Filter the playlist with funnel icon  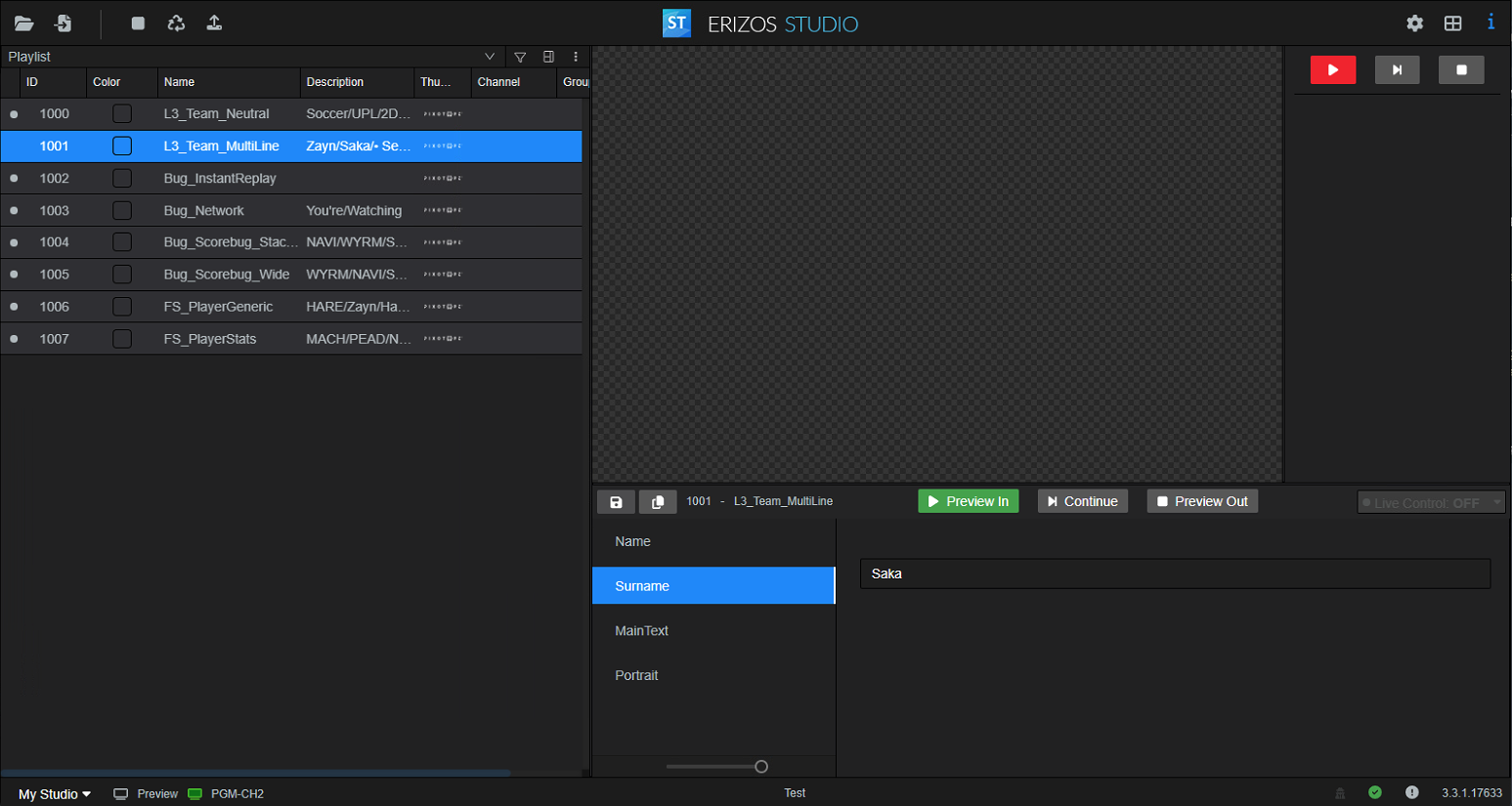(x=520, y=57)
